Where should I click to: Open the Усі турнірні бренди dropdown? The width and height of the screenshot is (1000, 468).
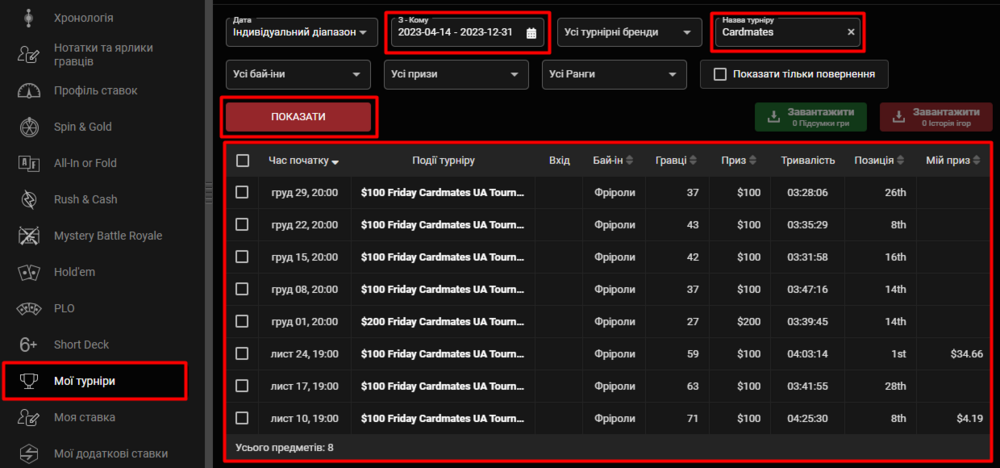tap(629, 32)
